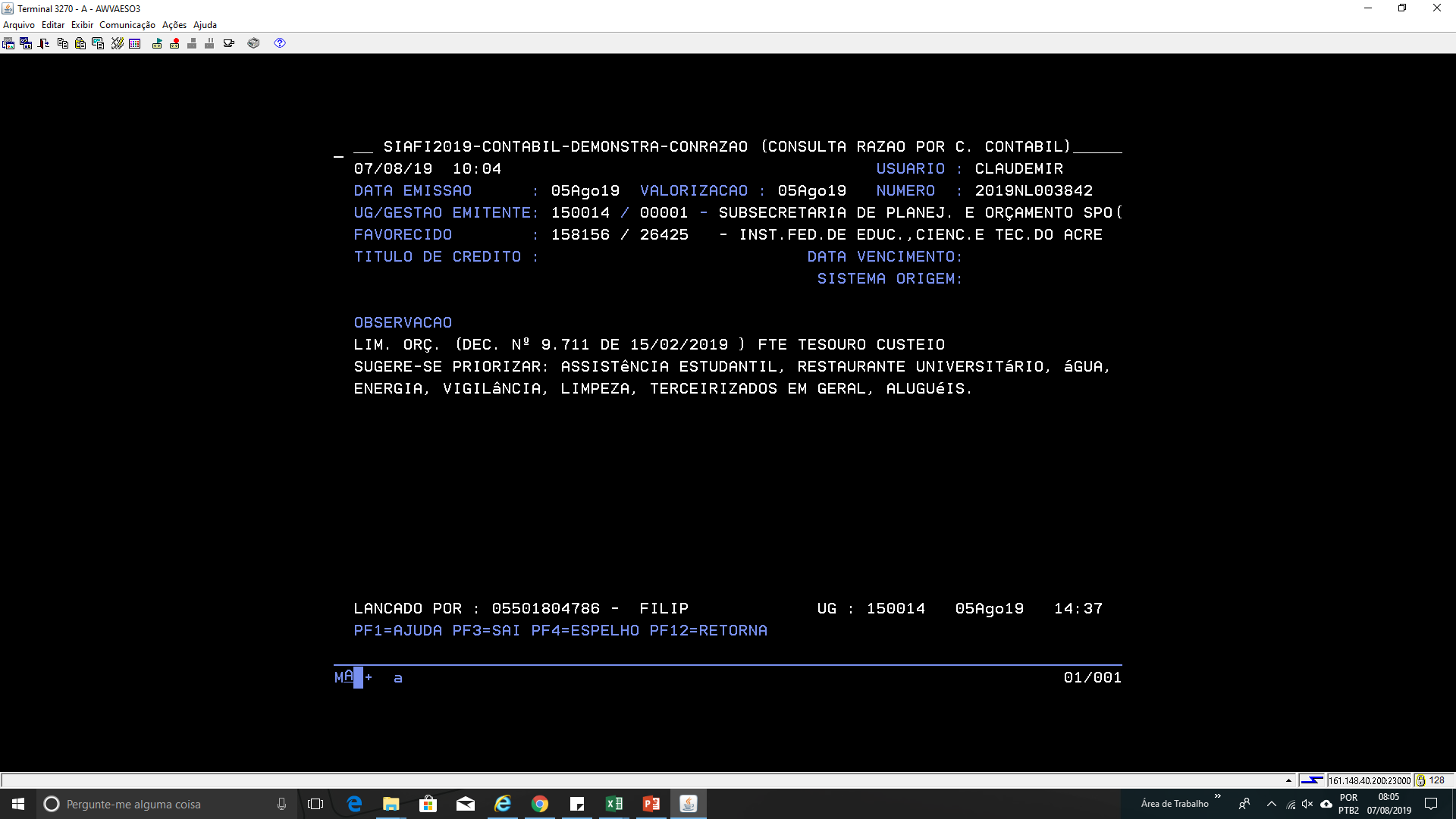Toggle the muted volume tray icon
The height and width of the screenshot is (819, 1456).
[x=1307, y=804]
